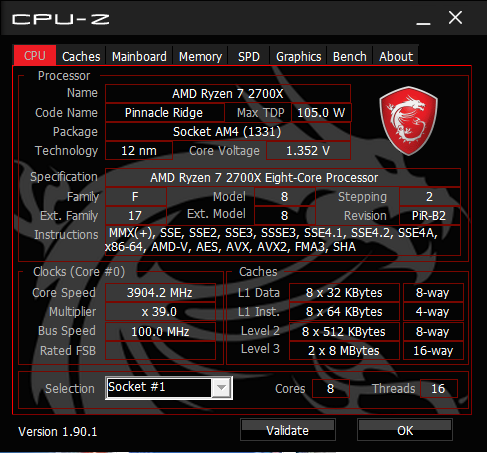The image size is (487, 453).
Task: Click the OK button
Action: [x=405, y=430]
